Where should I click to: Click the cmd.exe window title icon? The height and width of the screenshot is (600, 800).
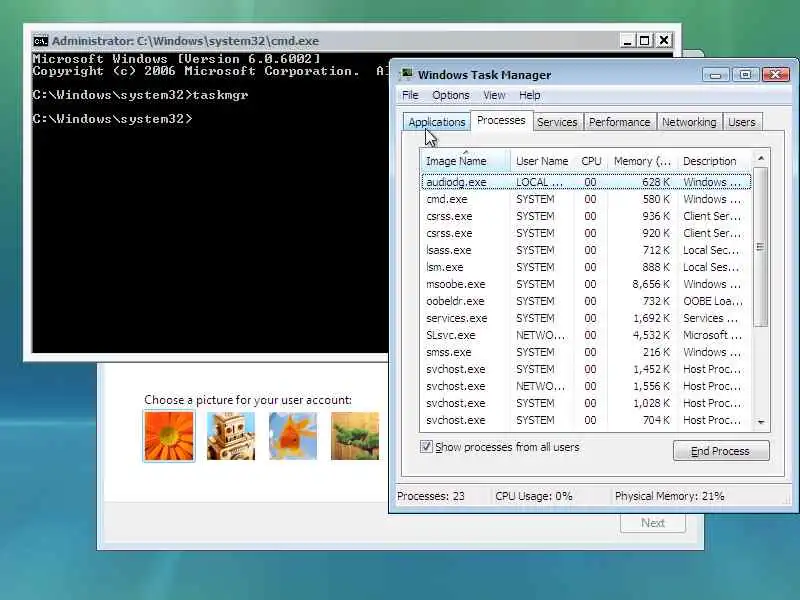(40, 41)
